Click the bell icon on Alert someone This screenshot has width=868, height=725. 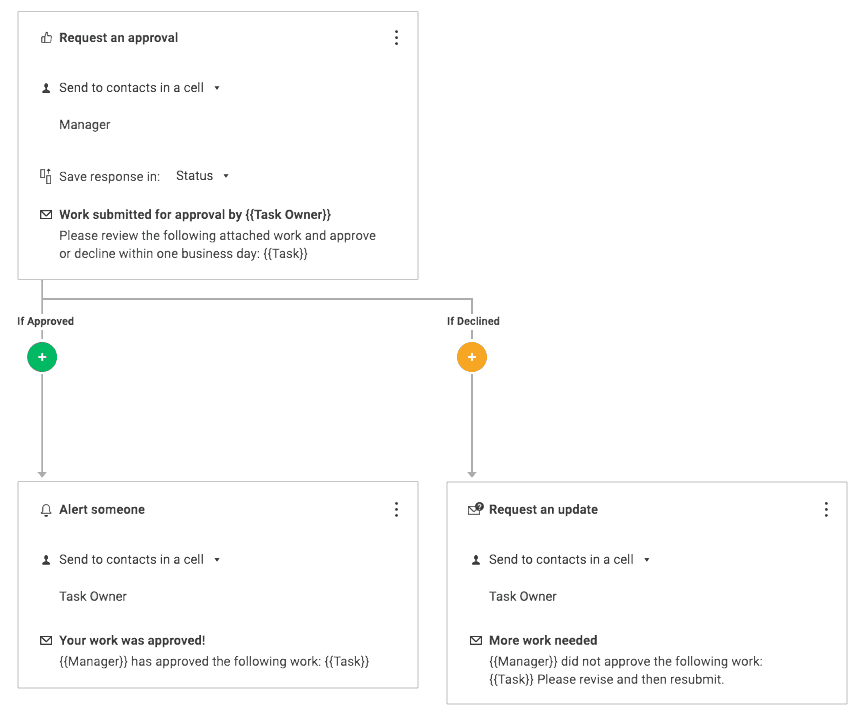coord(46,510)
